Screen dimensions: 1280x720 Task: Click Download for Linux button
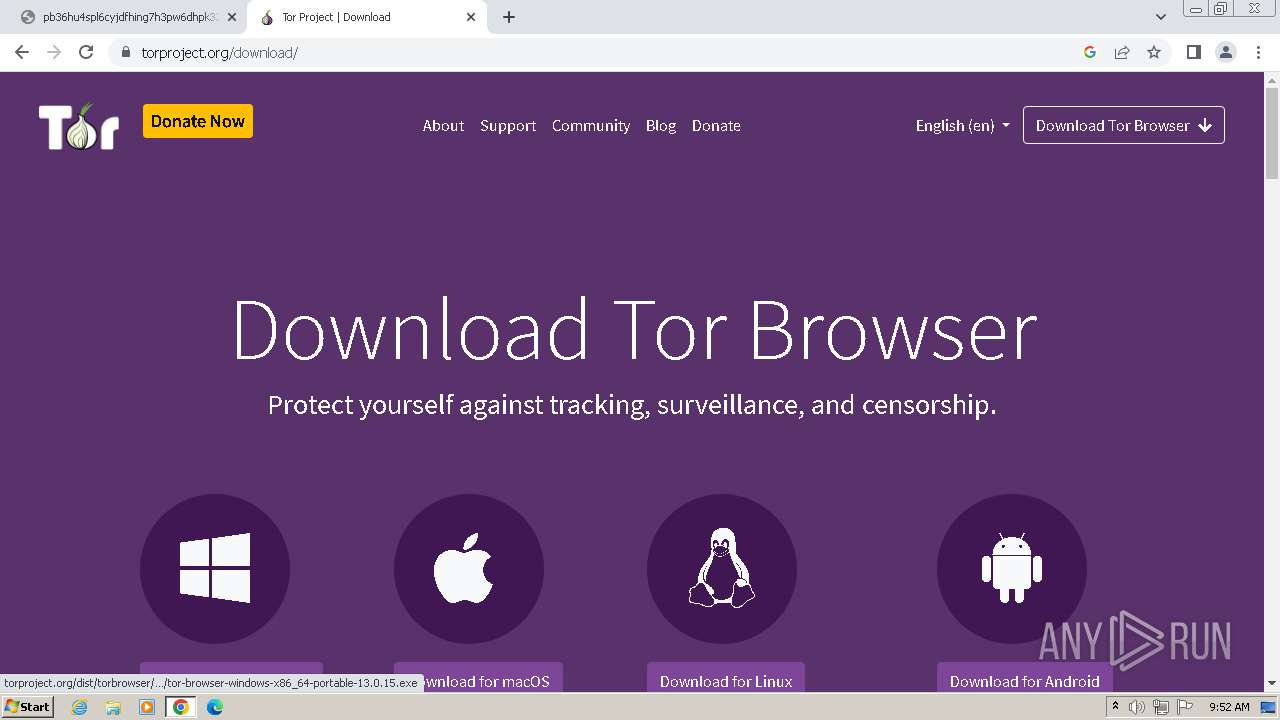pyautogui.click(x=726, y=678)
